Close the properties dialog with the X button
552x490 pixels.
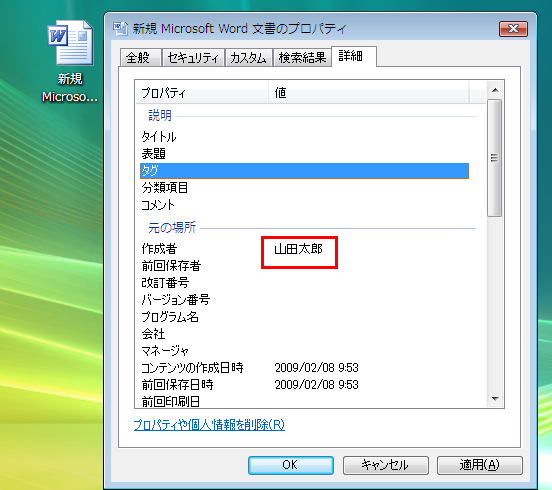513,29
